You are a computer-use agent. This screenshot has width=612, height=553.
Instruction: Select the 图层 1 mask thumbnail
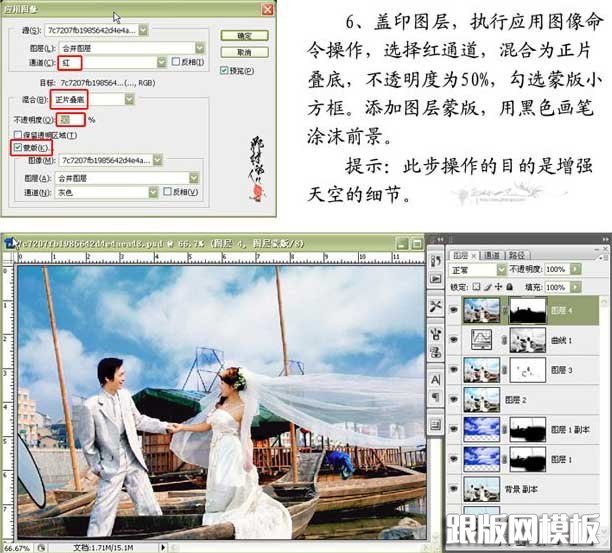pos(528,459)
